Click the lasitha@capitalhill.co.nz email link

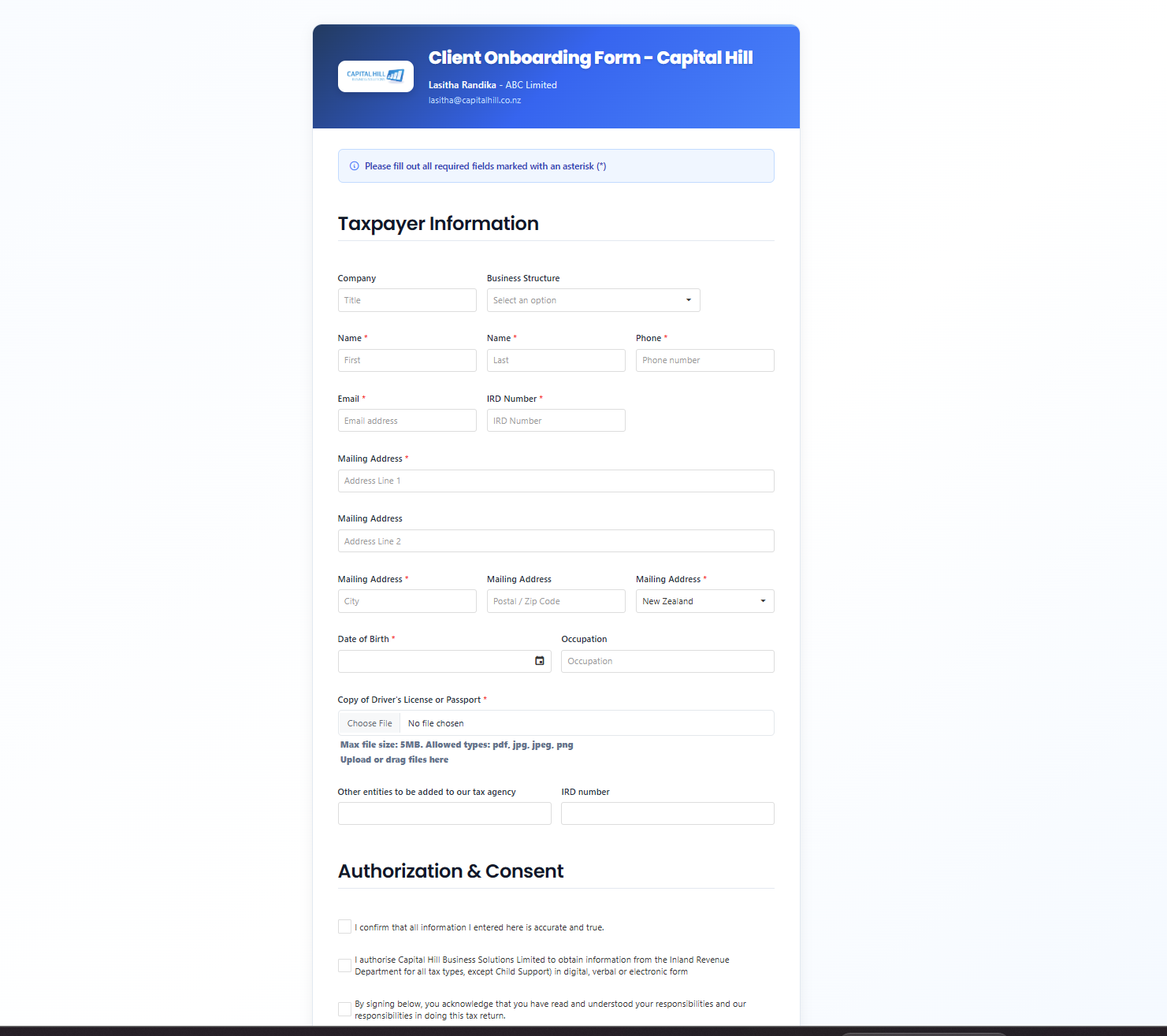click(474, 100)
